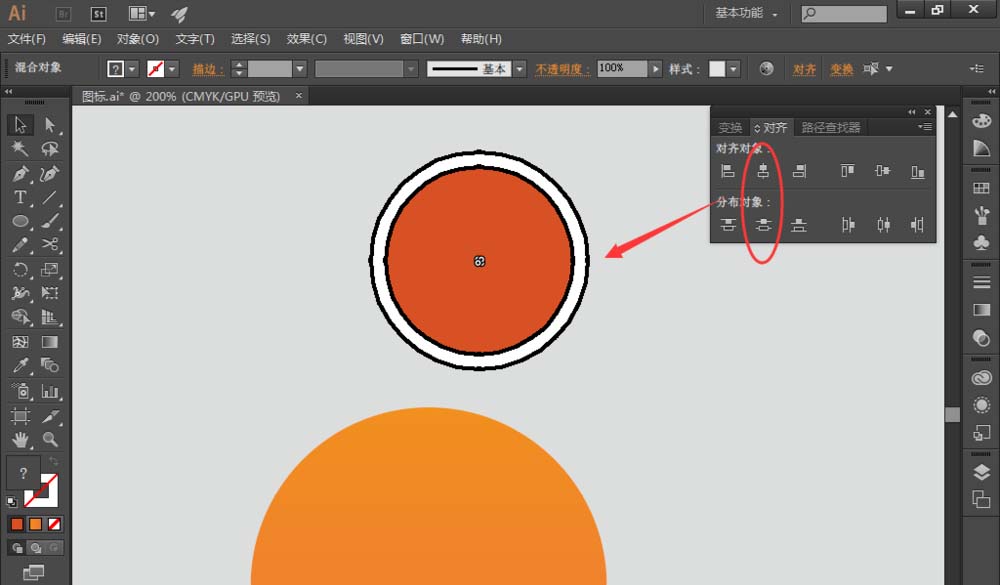Click Horizontal Align Left in Align panel

(x=728, y=170)
